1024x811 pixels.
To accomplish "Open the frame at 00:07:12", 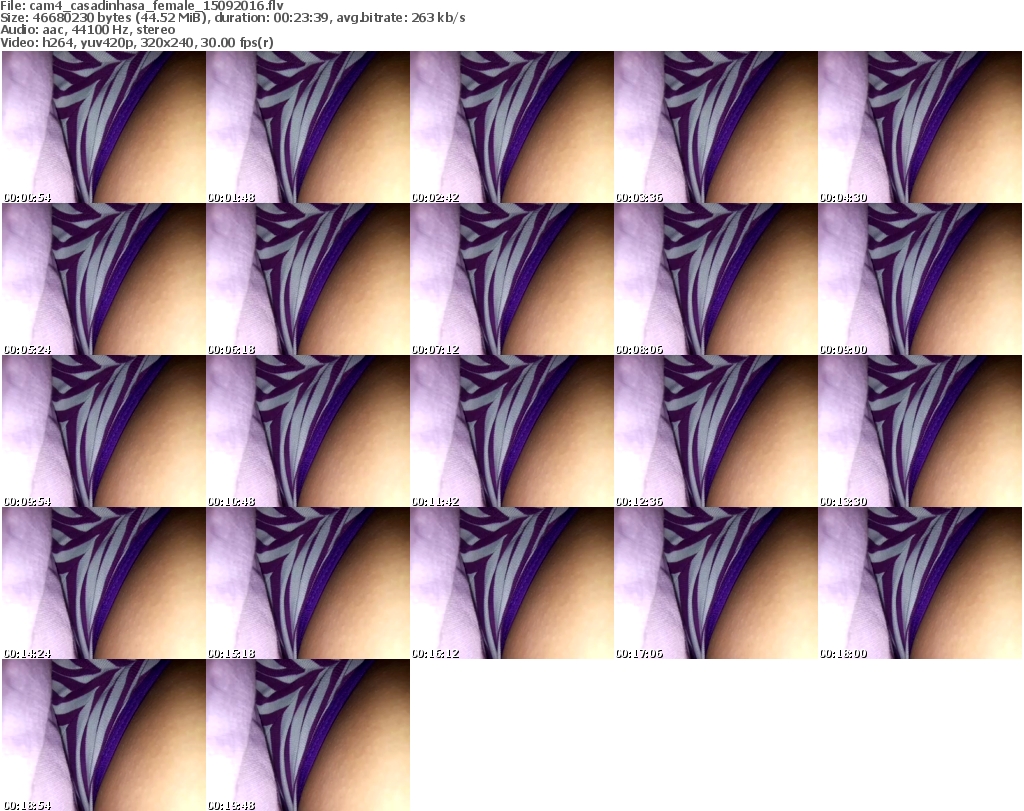I will [512, 279].
